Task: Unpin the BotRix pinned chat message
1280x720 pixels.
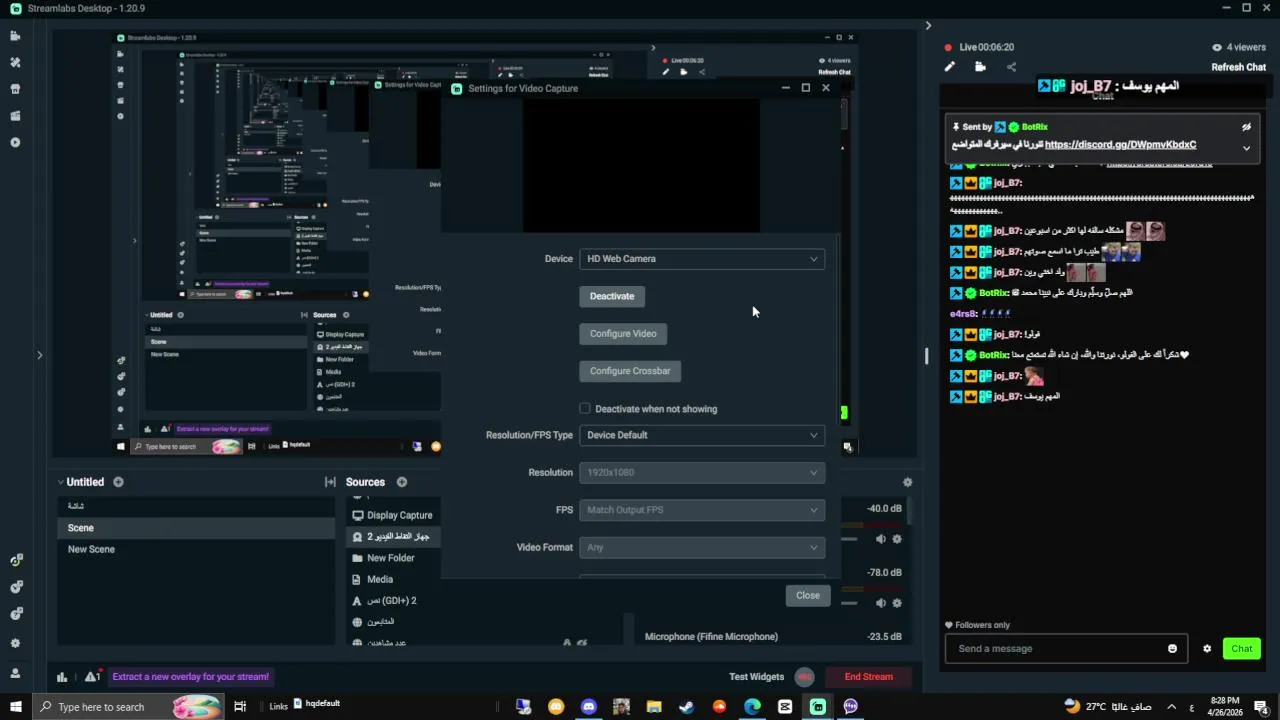Action: [x=1246, y=127]
